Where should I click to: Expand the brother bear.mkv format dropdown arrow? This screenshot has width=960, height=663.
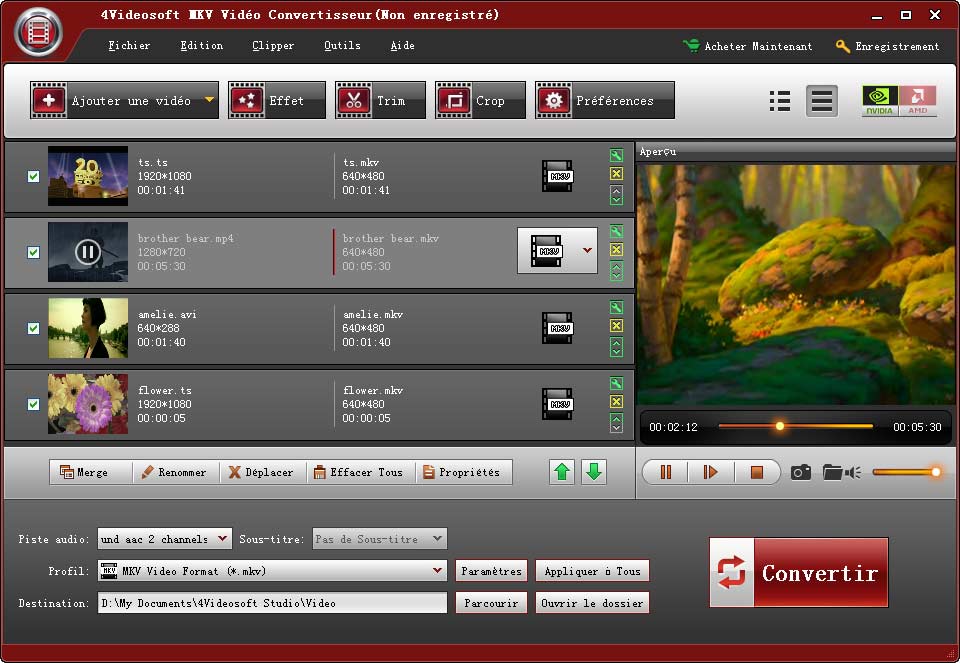coord(587,250)
